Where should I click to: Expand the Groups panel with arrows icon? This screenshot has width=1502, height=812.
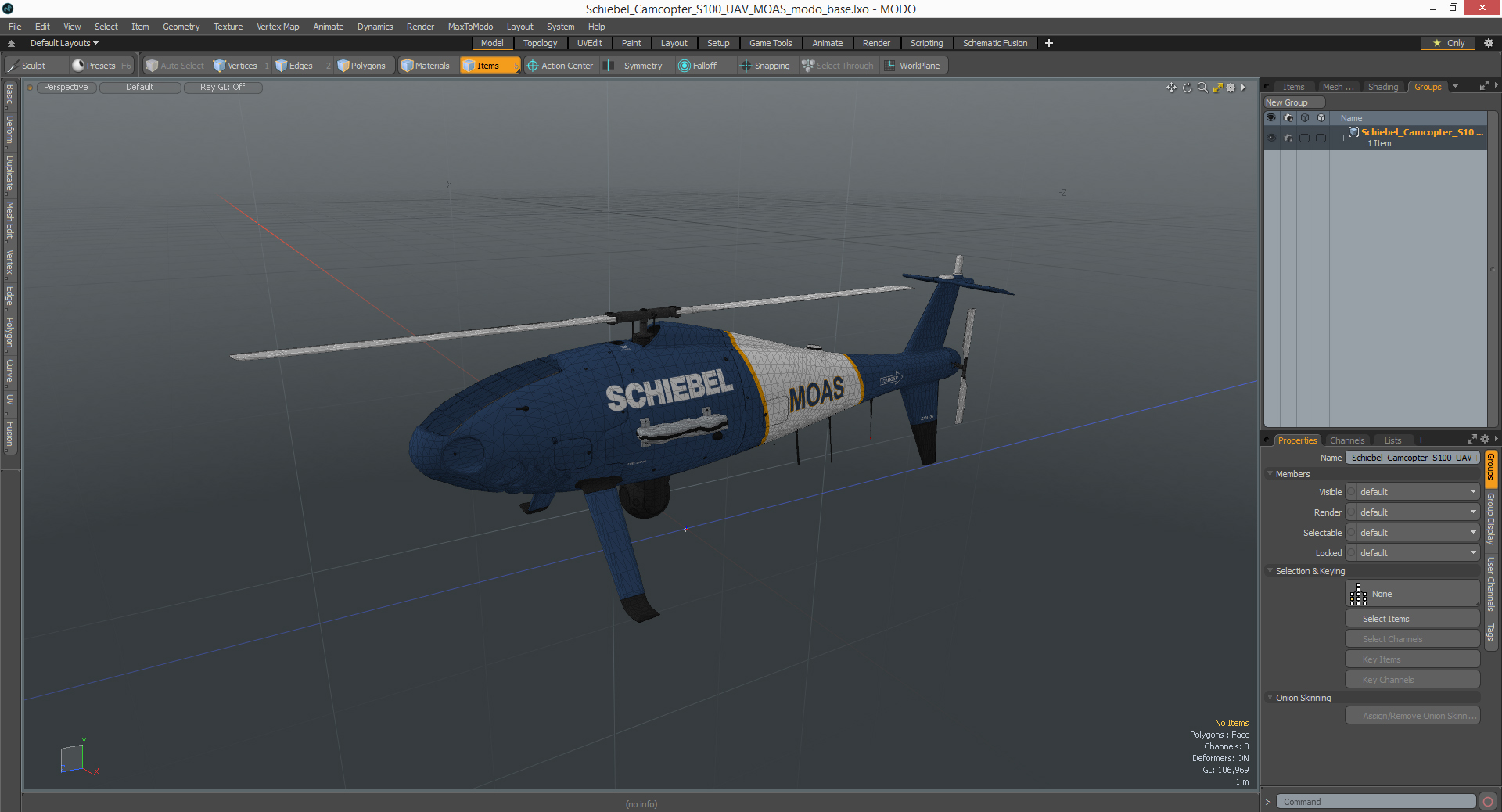[x=1484, y=86]
